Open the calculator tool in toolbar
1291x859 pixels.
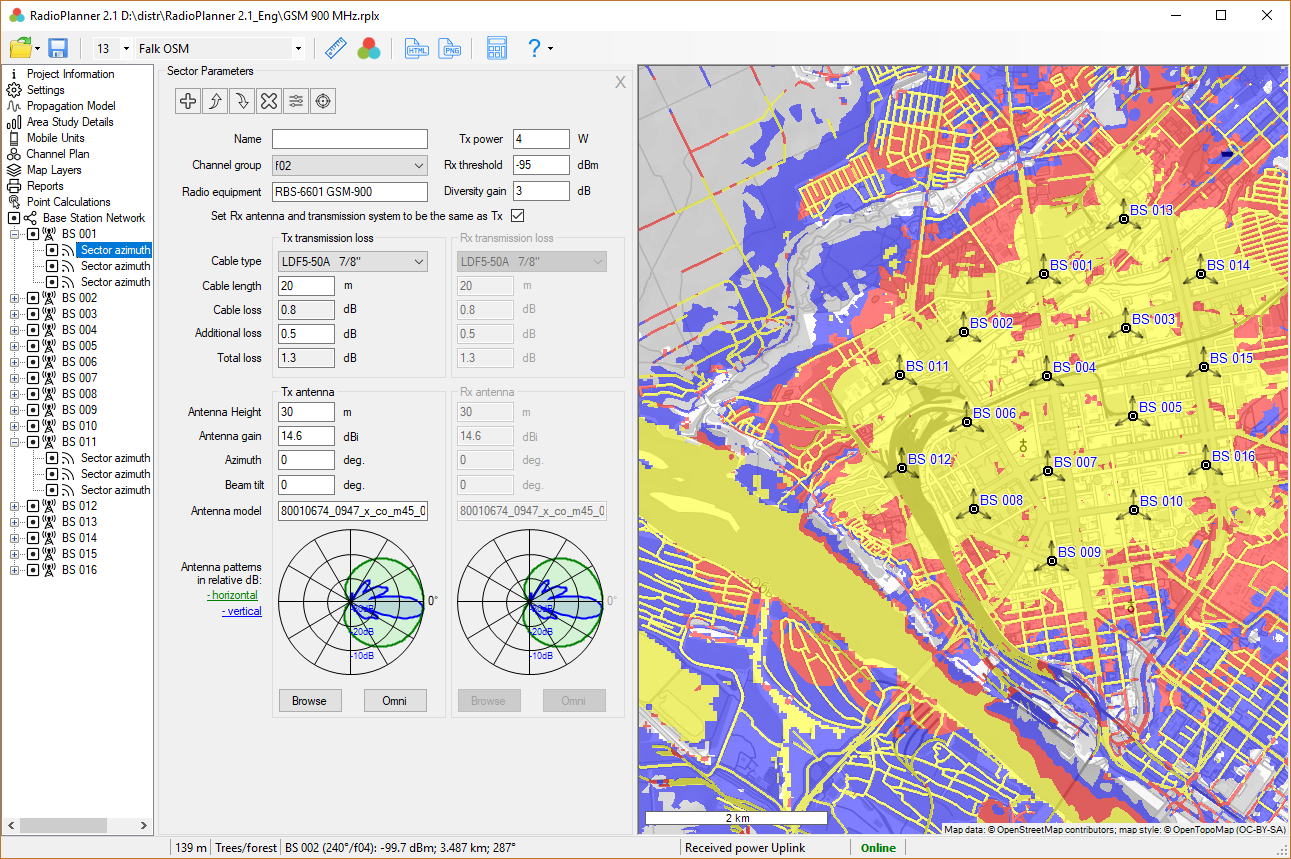coord(497,48)
